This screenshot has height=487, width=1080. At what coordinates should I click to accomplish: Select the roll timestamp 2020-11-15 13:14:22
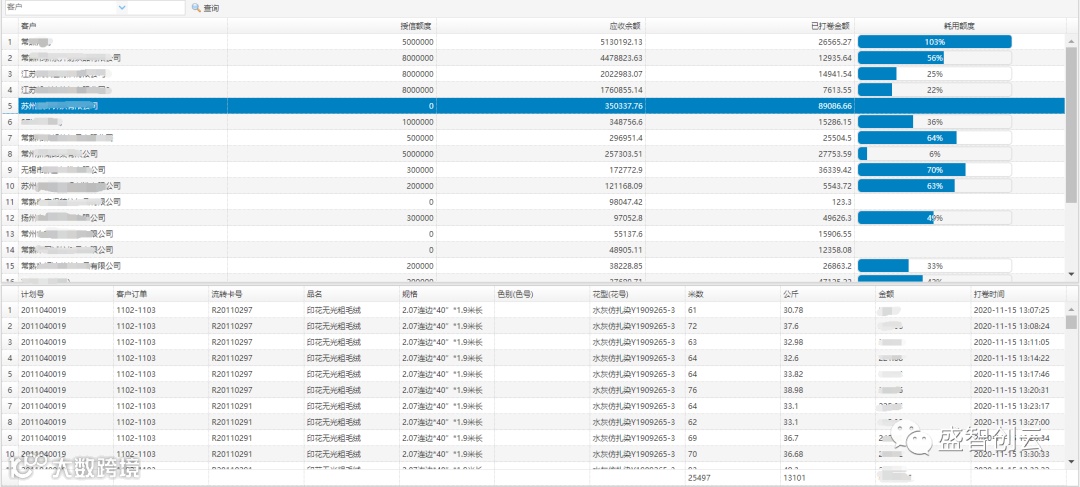coord(1011,358)
